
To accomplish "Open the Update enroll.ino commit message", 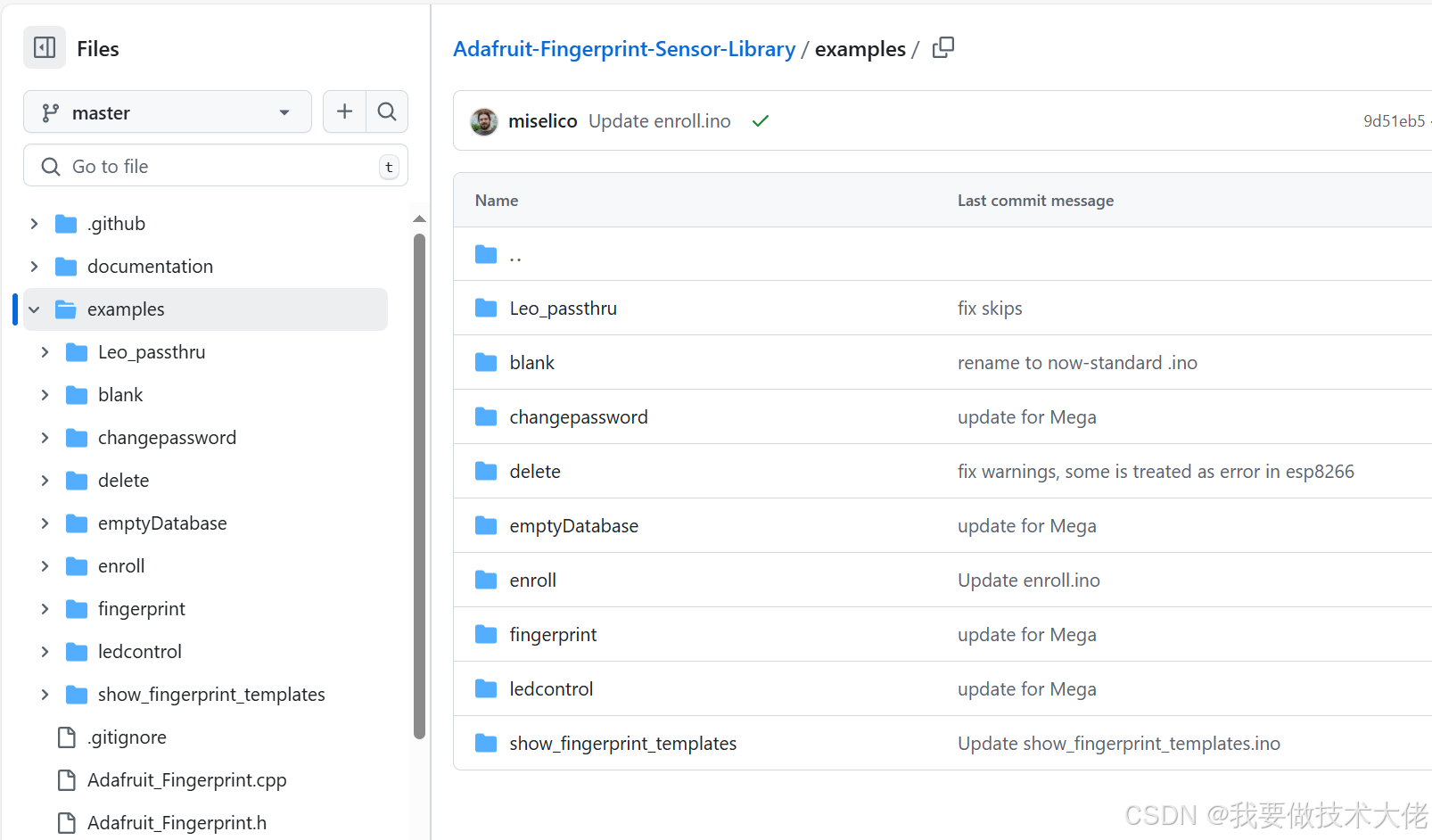I will pos(659,121).
